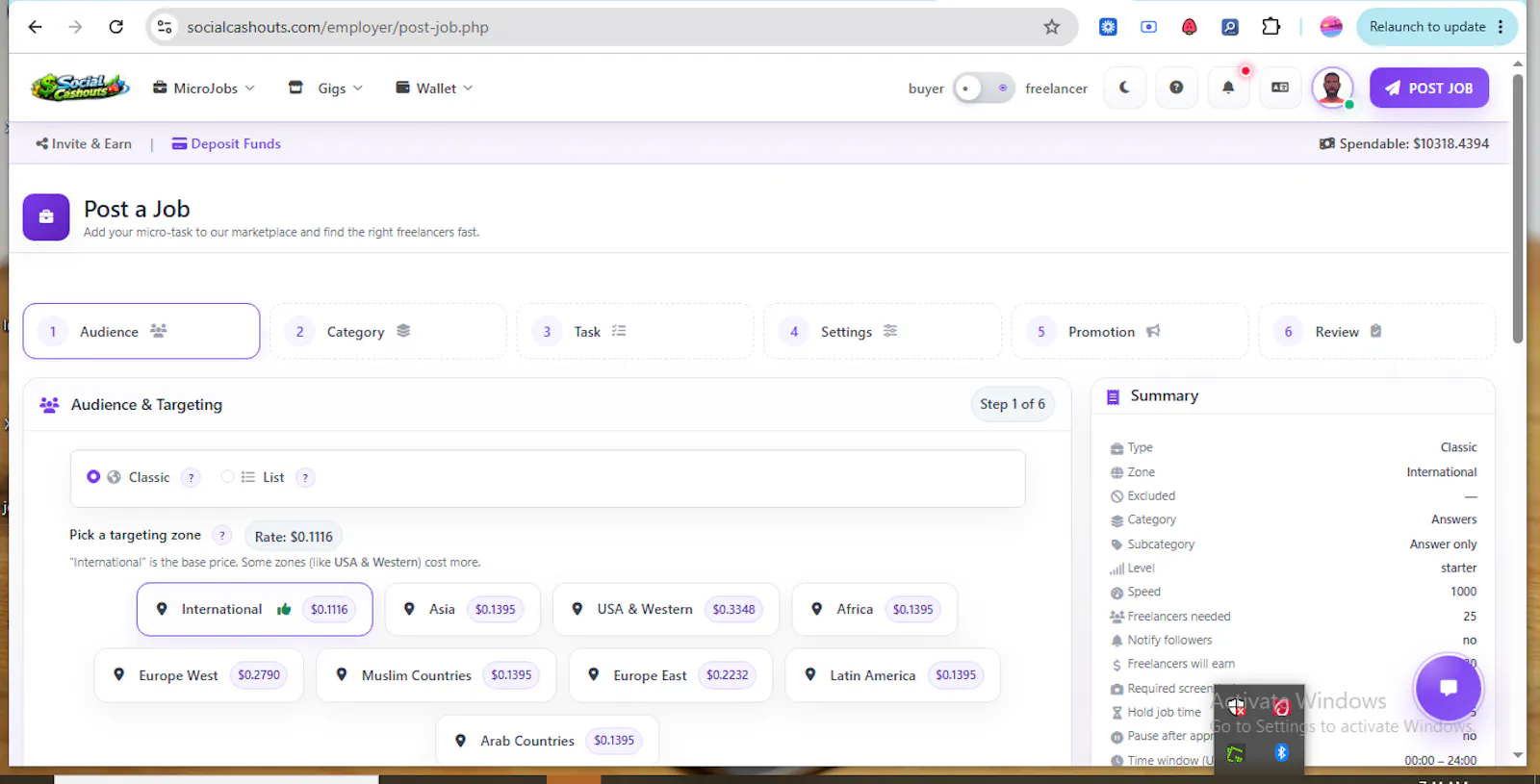Open the help question mark icon
The height and width of the screenshot is (784, 1540).
point(1176,88)
